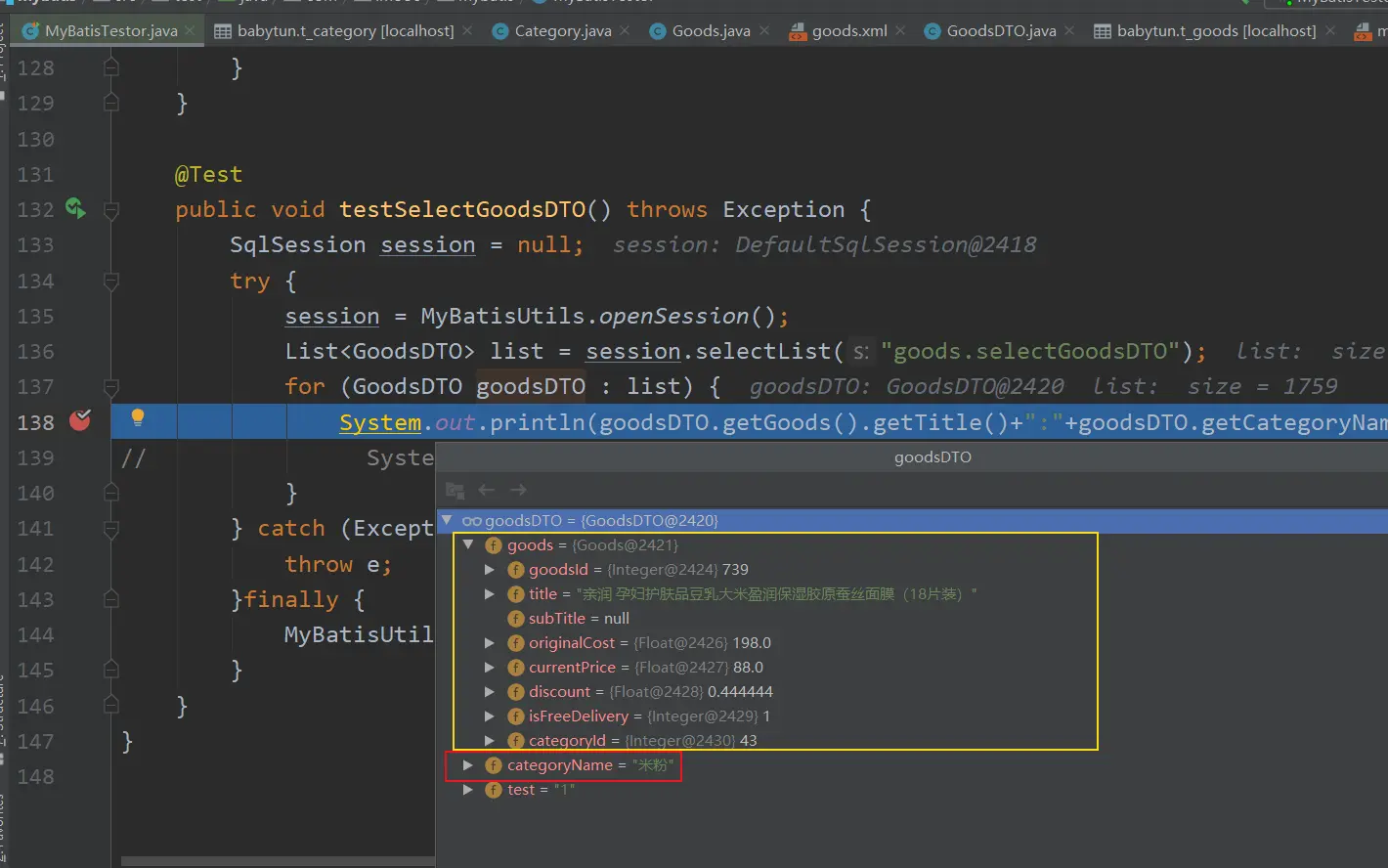Fold the try block on line 134
Image resolution: width=1388 pixels, height=868 pixels.
[111, 281]
